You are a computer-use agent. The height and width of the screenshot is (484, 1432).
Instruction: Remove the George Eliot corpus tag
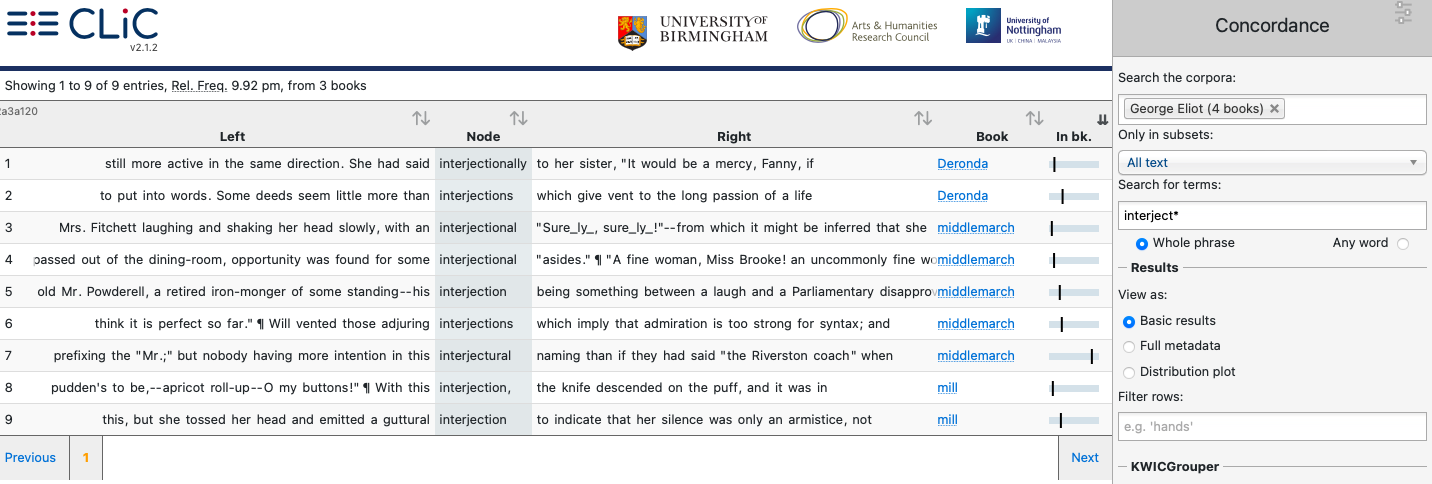coord(1275,109)
